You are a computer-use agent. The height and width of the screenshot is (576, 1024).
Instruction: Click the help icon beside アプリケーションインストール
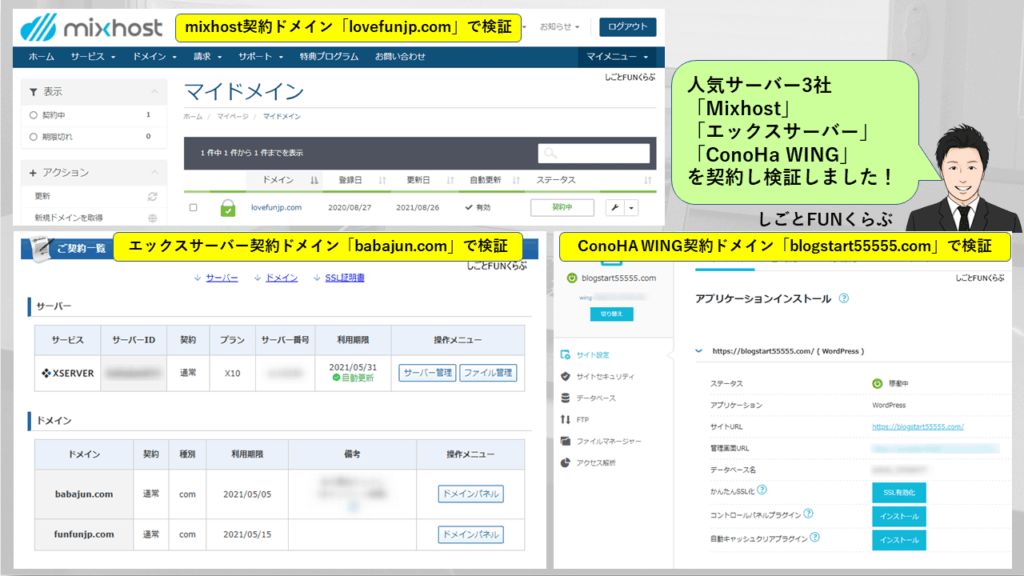(844, 298)
